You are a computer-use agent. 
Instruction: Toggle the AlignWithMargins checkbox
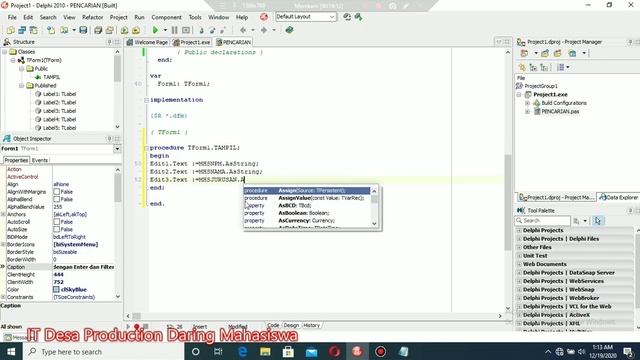coord(57,192)
